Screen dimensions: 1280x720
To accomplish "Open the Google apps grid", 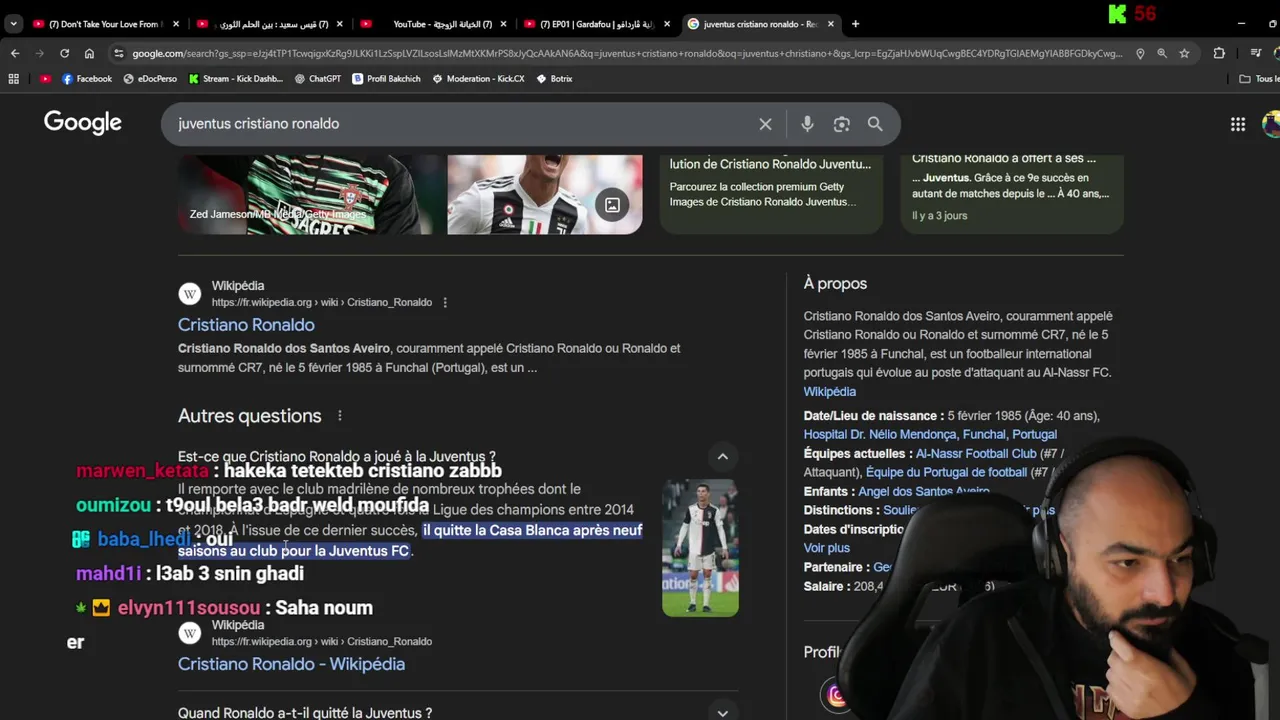I will pyautogui.click(x=1238, y=124).
